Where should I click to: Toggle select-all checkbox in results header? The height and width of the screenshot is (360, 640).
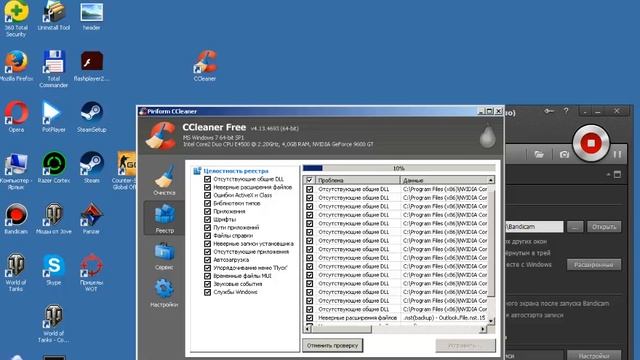pos(309,180)
